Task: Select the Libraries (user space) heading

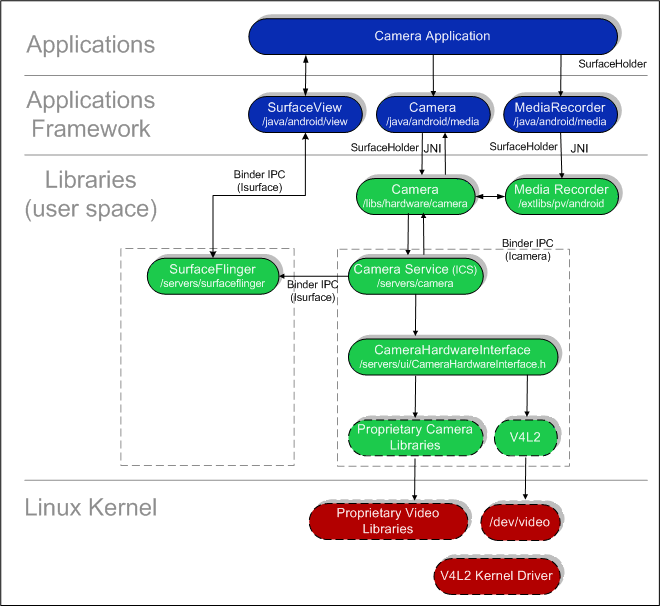Action: click(x=91, y=194)
